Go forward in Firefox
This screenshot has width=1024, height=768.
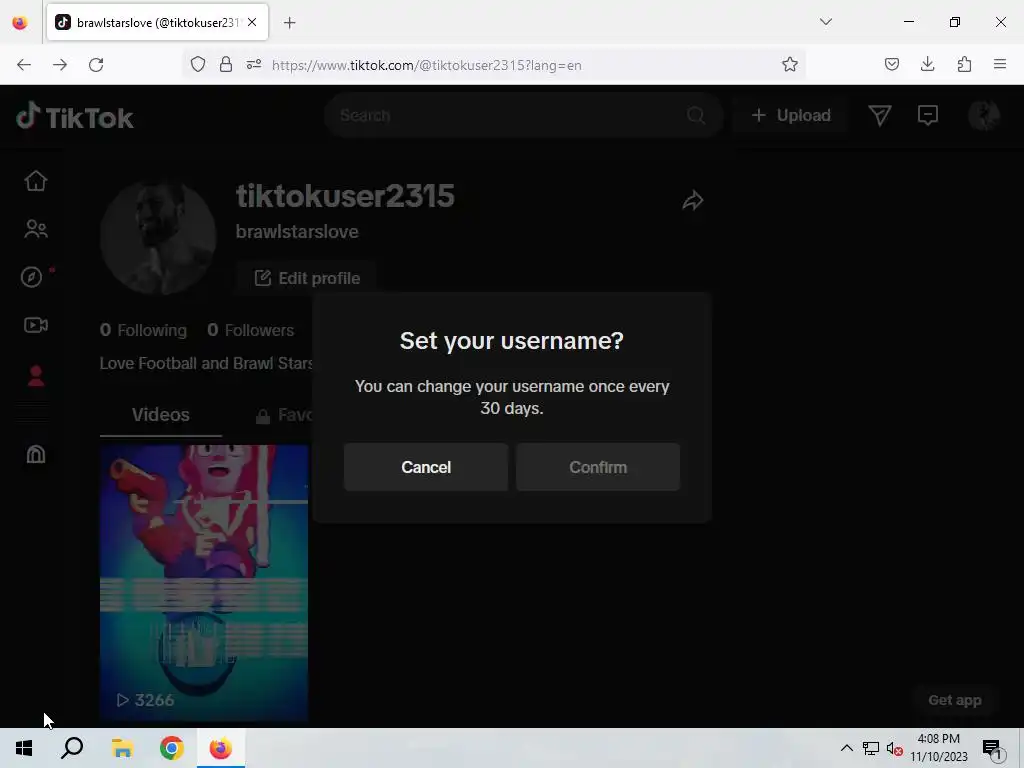pyautogui.click(x=59, y=65)
